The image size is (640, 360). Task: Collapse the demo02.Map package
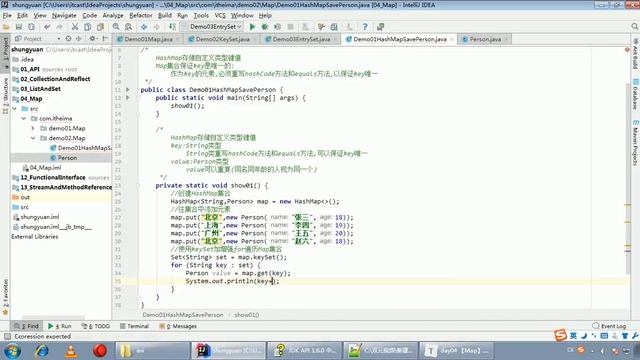(x=33, y=138)
